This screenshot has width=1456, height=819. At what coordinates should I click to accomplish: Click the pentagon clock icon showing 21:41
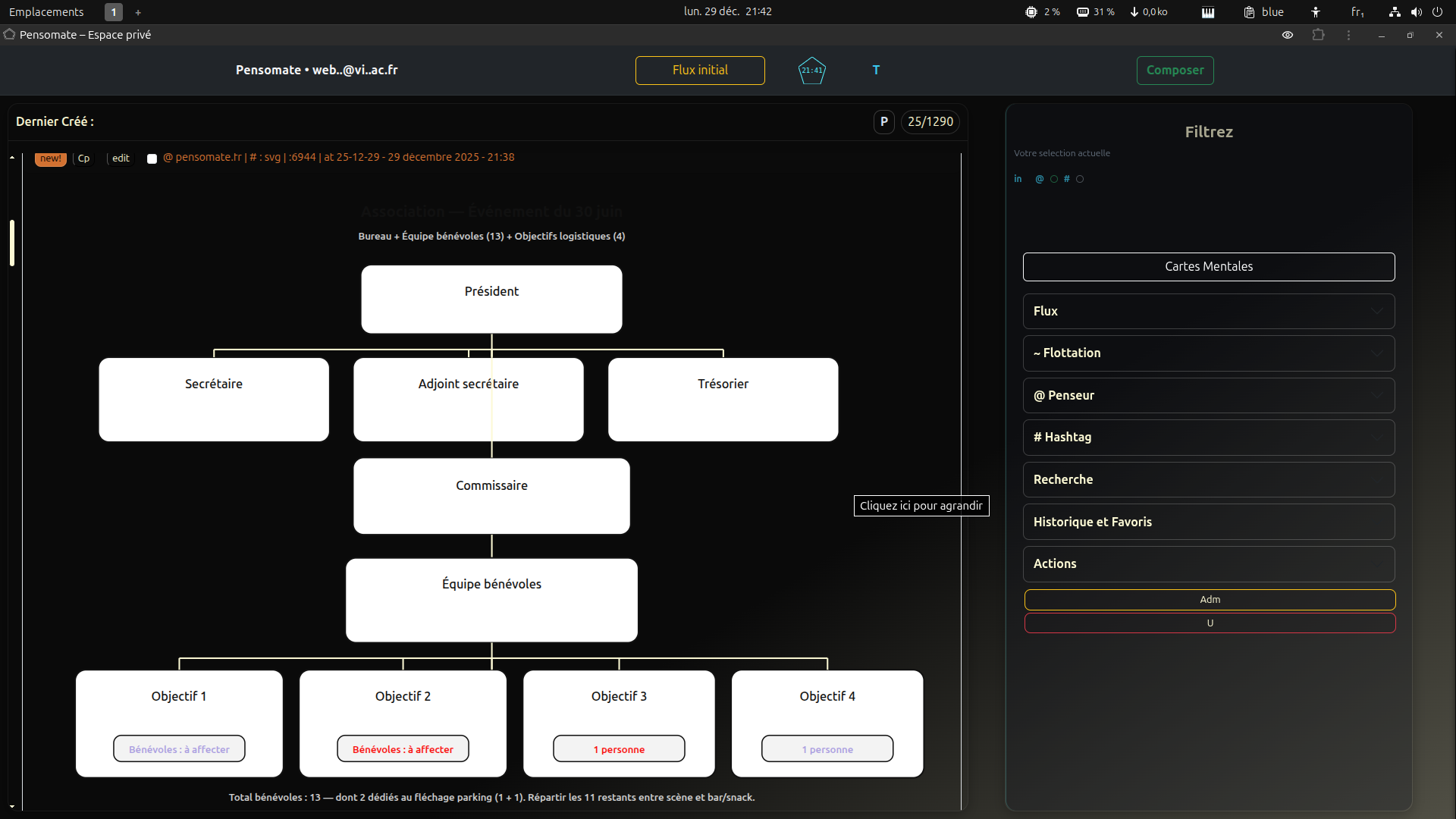click(x=811, y=71)
